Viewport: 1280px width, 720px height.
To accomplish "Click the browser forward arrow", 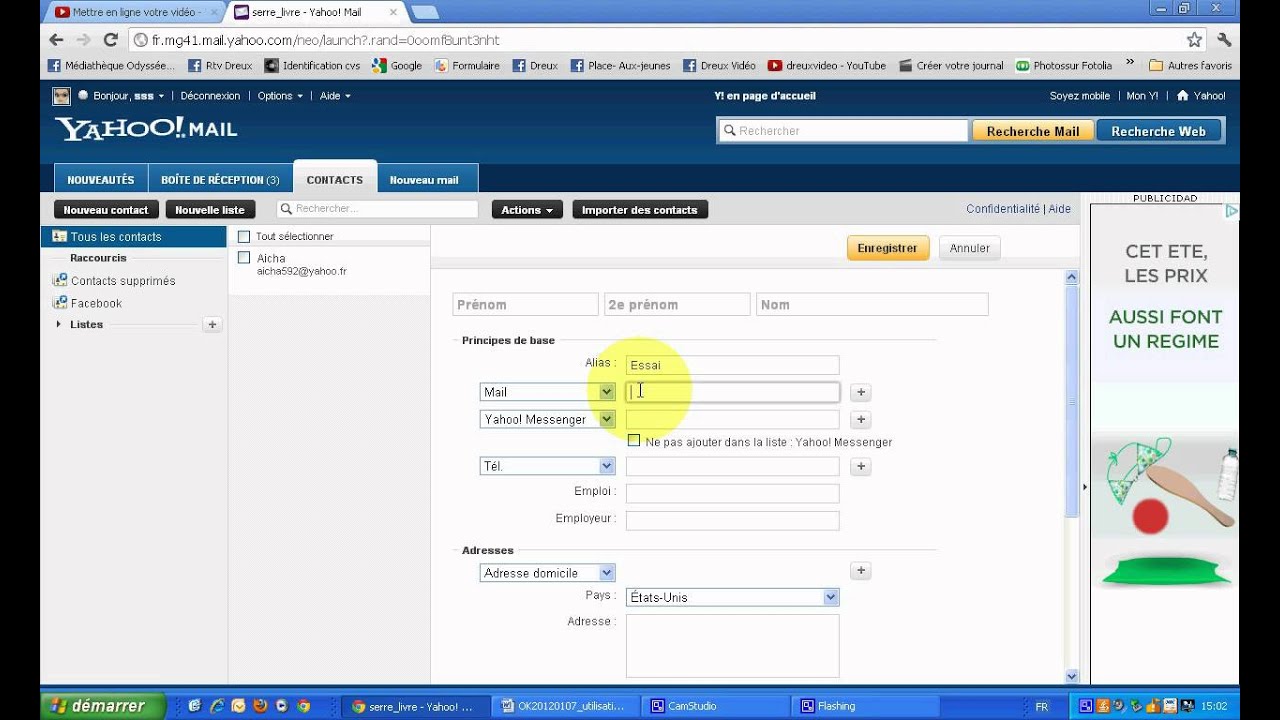I will (83, 40).
